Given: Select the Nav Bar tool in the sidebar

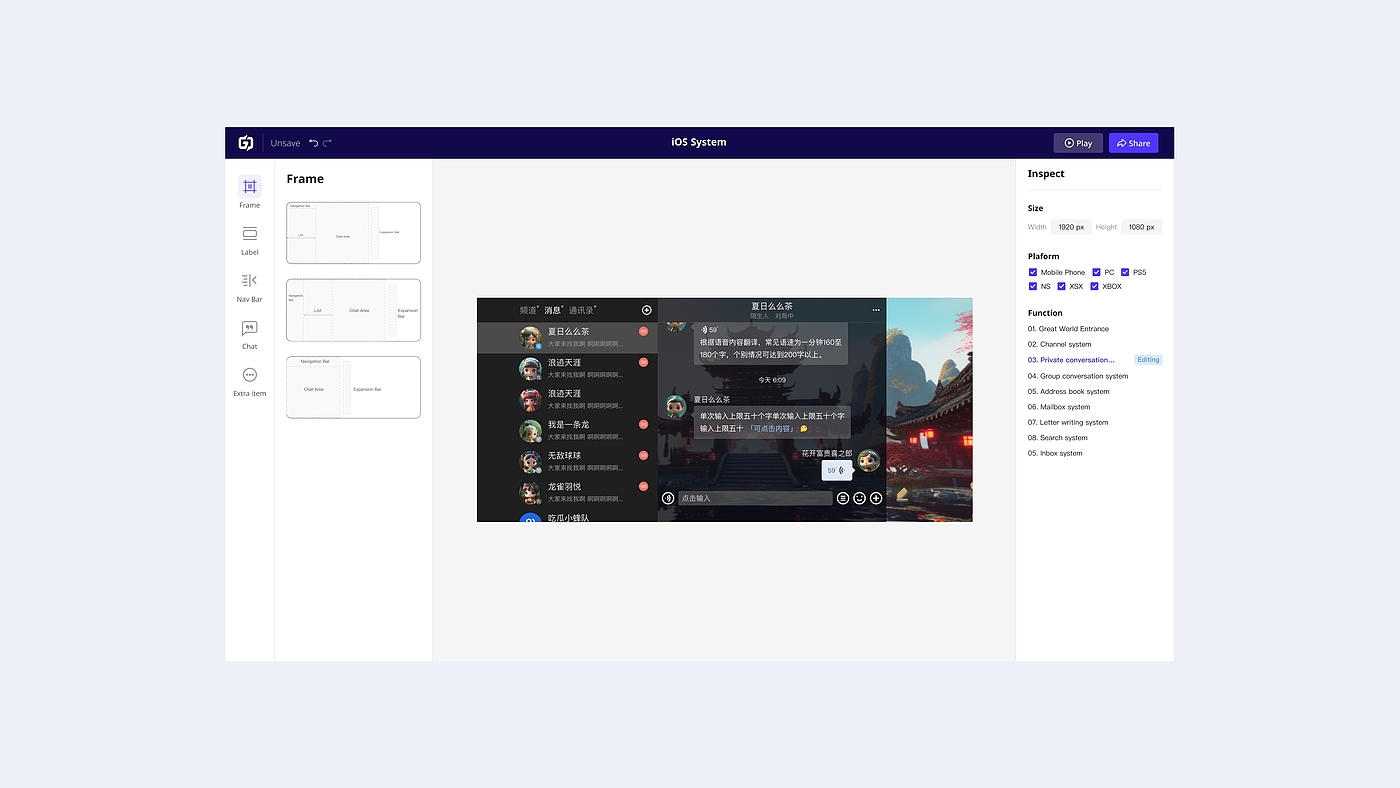Looking at the screenshot, I should tap(250, 286).
